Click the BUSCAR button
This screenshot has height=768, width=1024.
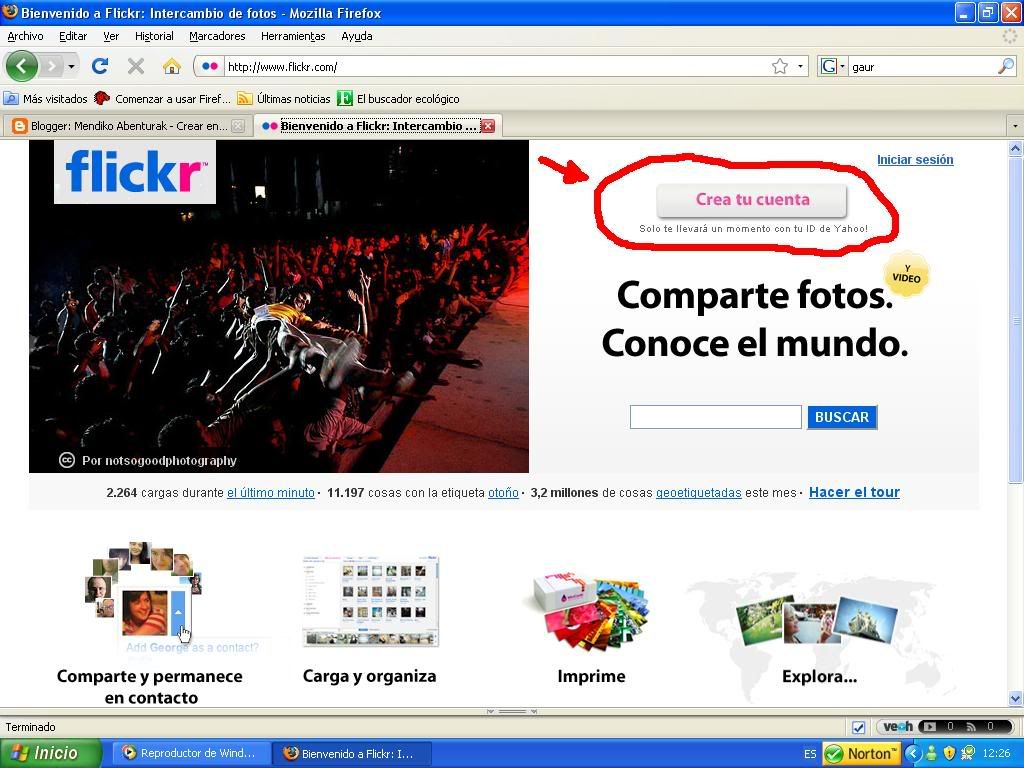coord(841,417)
